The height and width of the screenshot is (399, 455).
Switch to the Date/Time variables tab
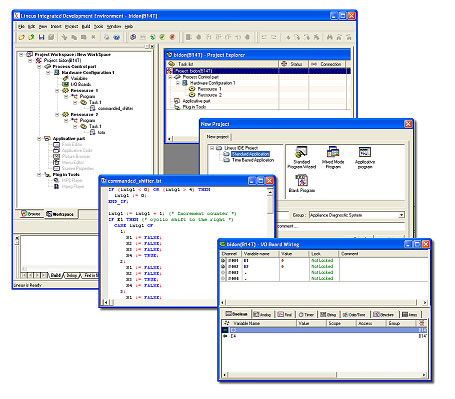pyautogui.click(x=354, y=314)
